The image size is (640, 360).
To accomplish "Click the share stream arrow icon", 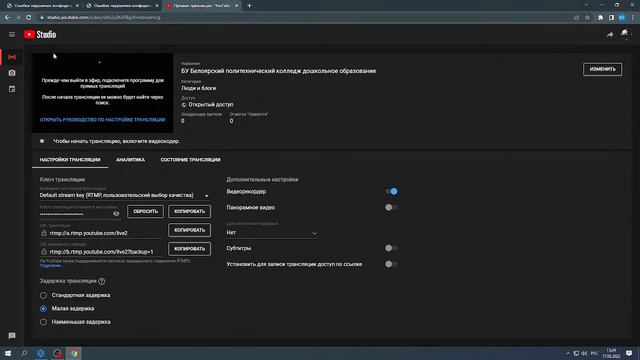I will [610, 35].
